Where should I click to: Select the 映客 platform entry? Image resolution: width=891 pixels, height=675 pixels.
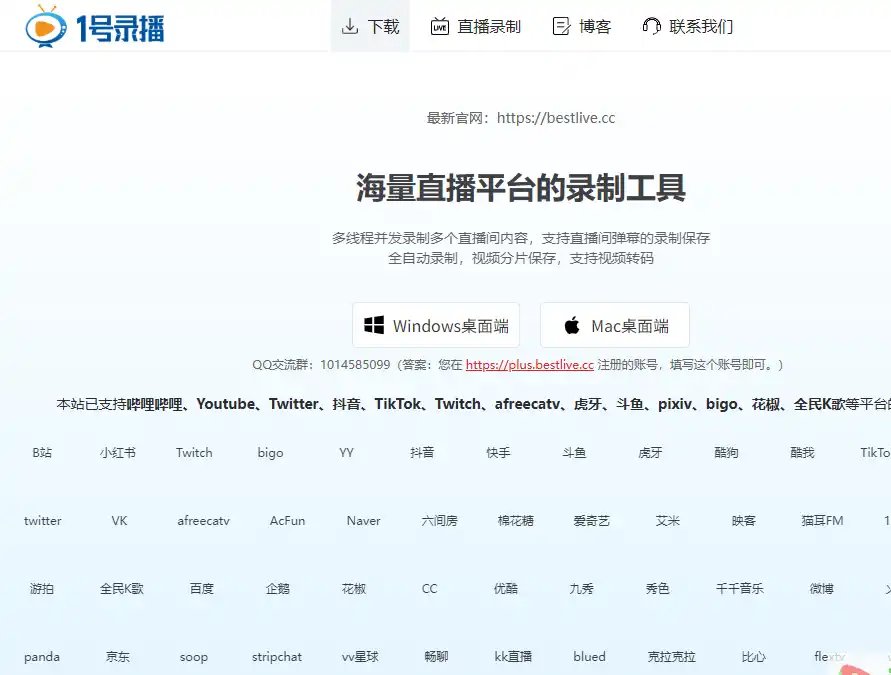(x=744, y=520)
